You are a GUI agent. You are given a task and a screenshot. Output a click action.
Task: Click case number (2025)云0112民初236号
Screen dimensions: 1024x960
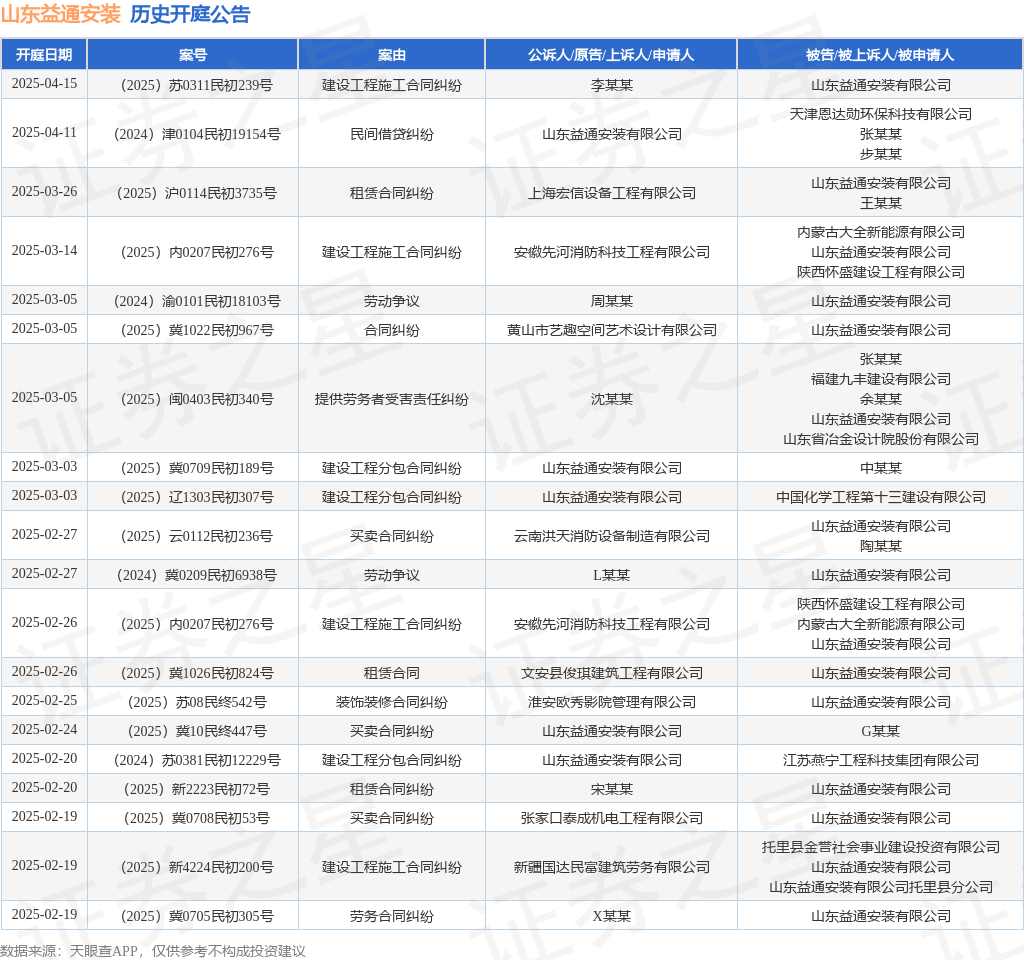pos(197,536)
